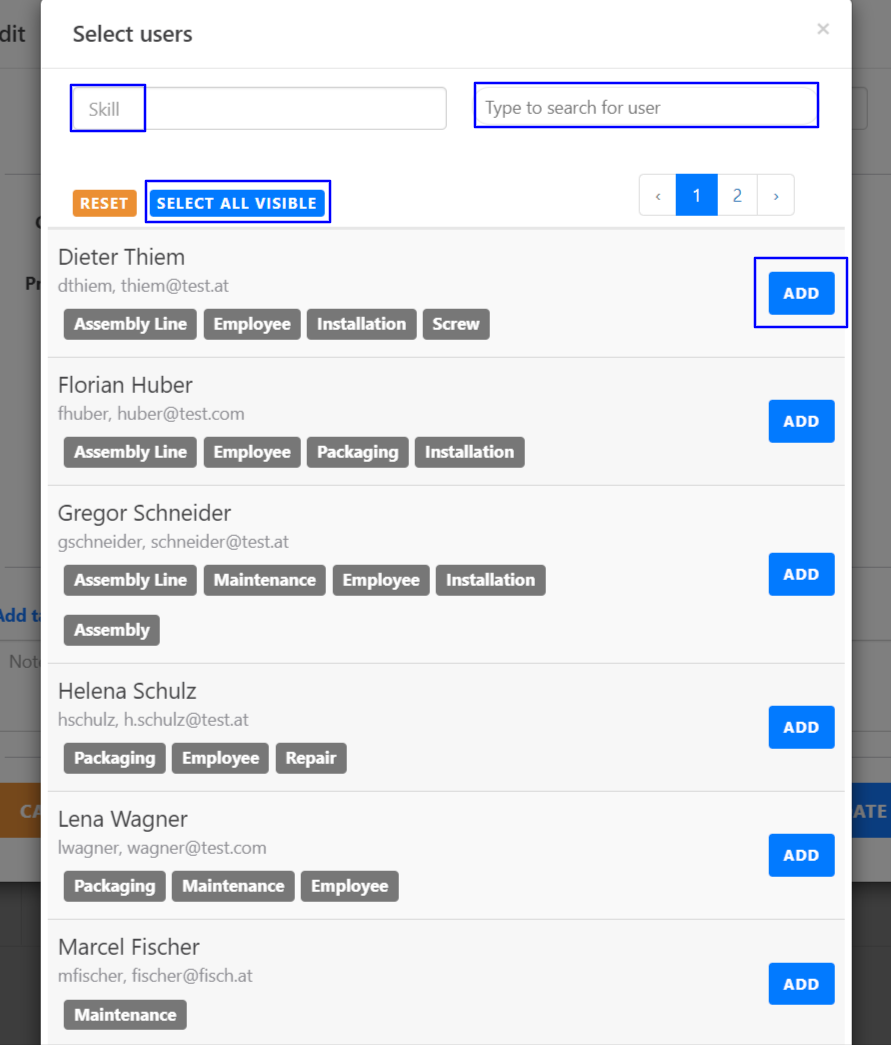This screenshot has width=891, height=1045.
Task: Click the next page chevron
Action: point(776,195)
